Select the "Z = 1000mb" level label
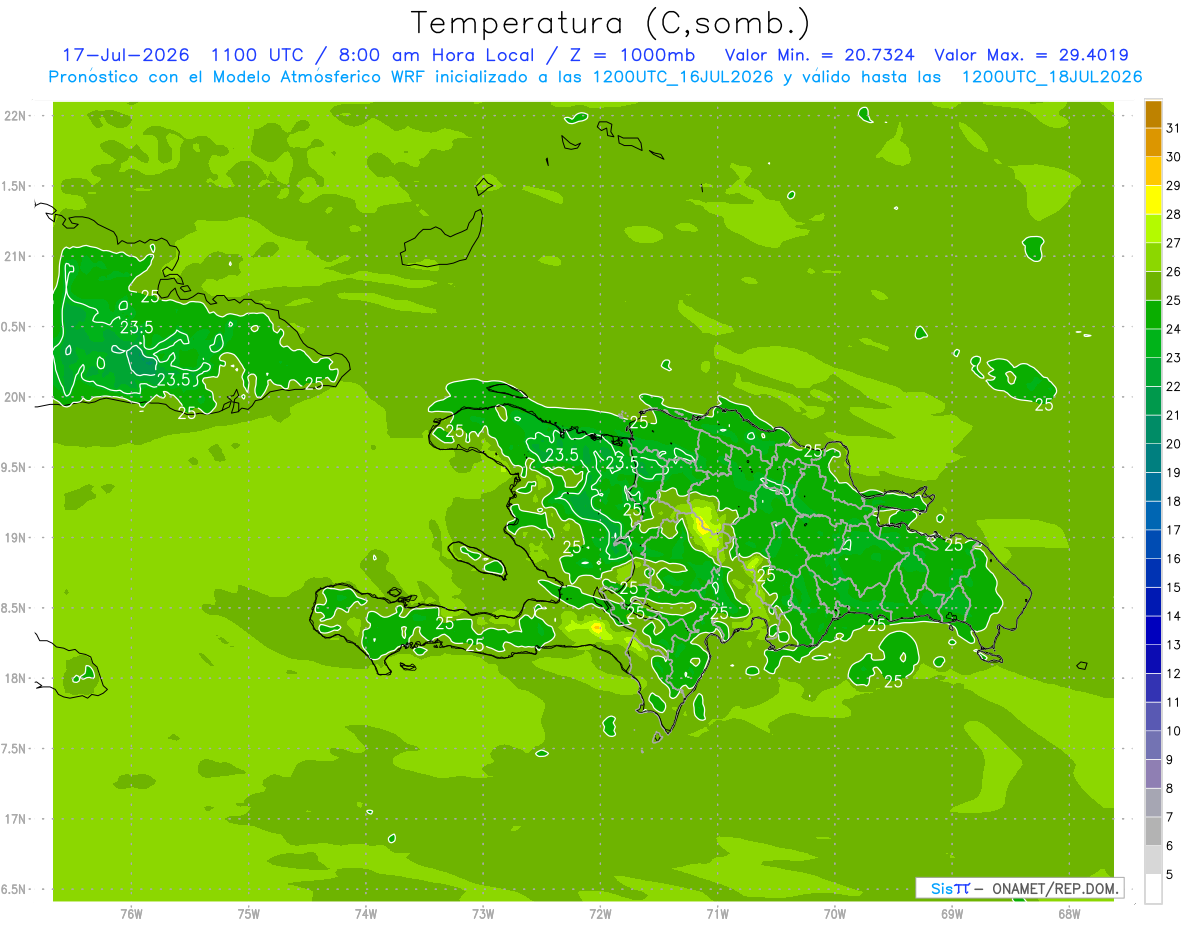Viewport: 1200px width, 927px height. (x=632, y=55)
